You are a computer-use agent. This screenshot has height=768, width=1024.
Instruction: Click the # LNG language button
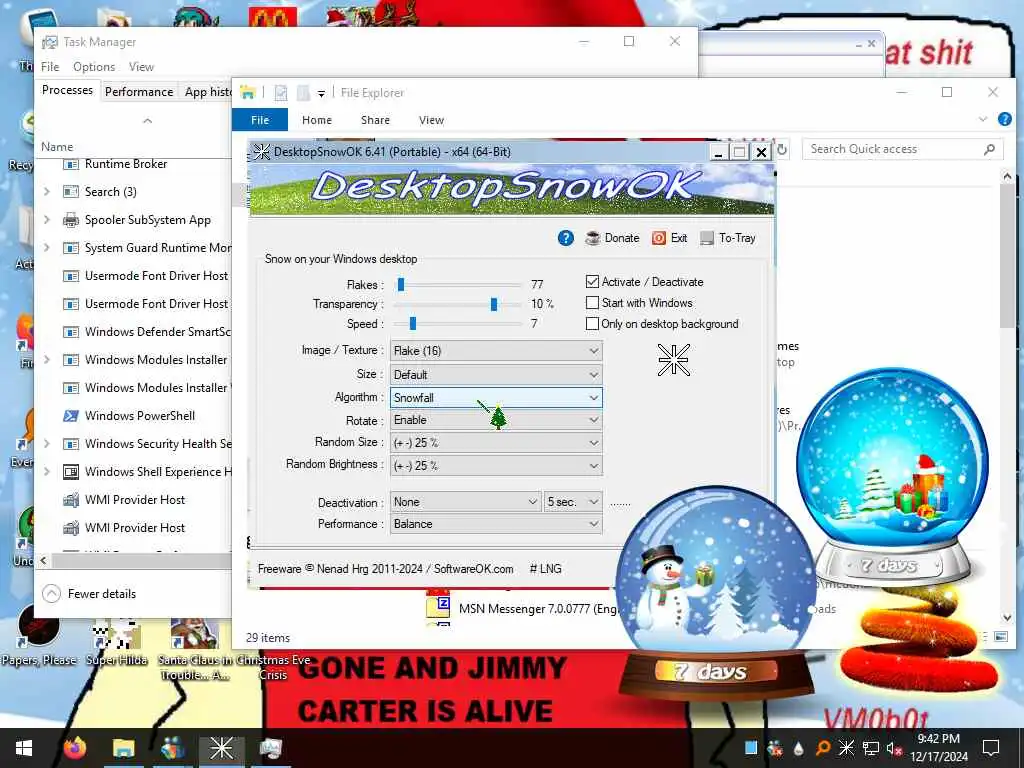(x=545, y=569)
